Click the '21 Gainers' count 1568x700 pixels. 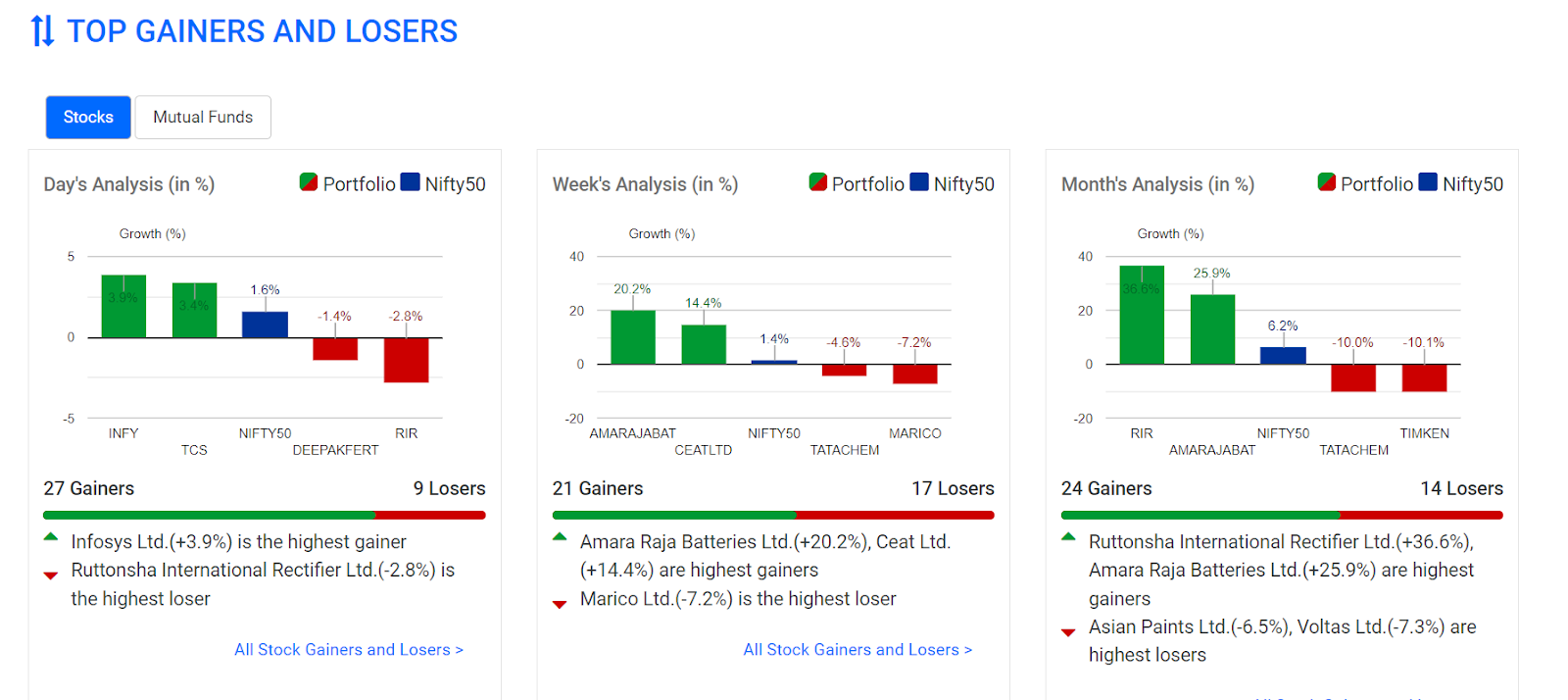tap(598, 488)
